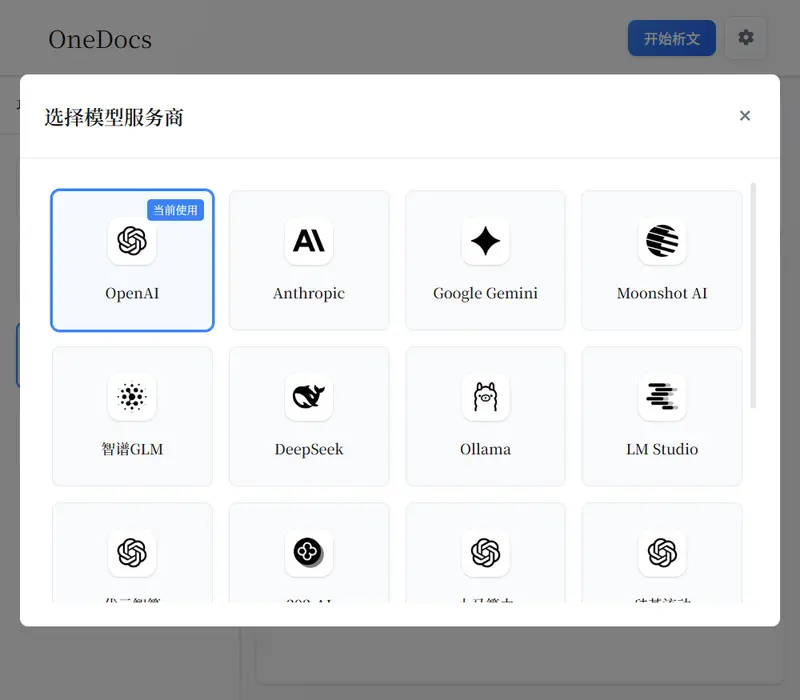Click the 当前使用 badge on OpenAI
This screenshot has height=700, width=800.
(175, 210)
